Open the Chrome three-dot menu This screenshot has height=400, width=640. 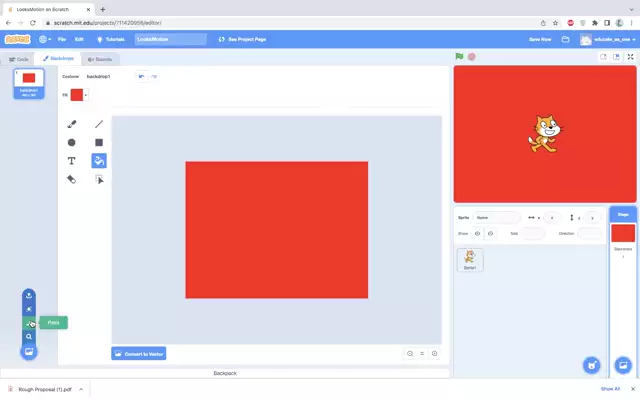click(631, 23)
